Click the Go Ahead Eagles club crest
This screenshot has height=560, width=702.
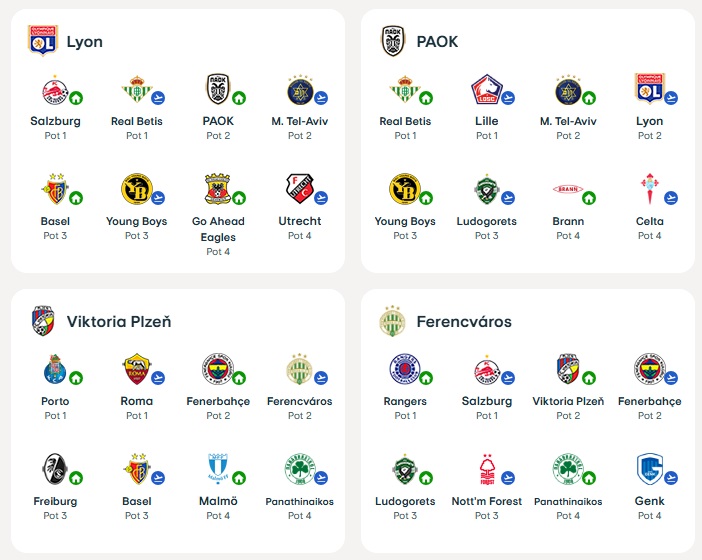(x=218, y=189)
